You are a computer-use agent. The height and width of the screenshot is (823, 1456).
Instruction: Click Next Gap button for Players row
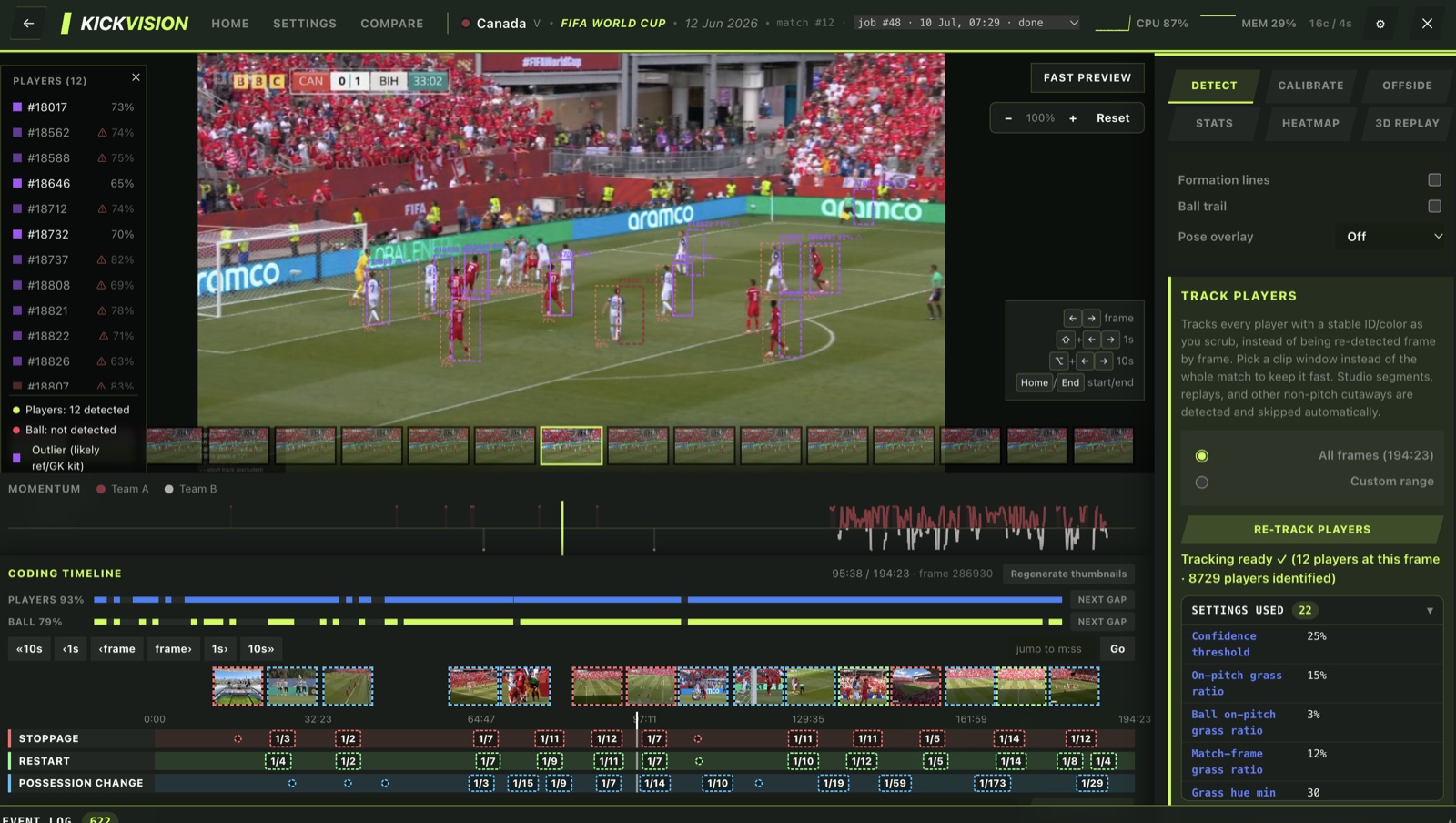[x=1102, y=600]
